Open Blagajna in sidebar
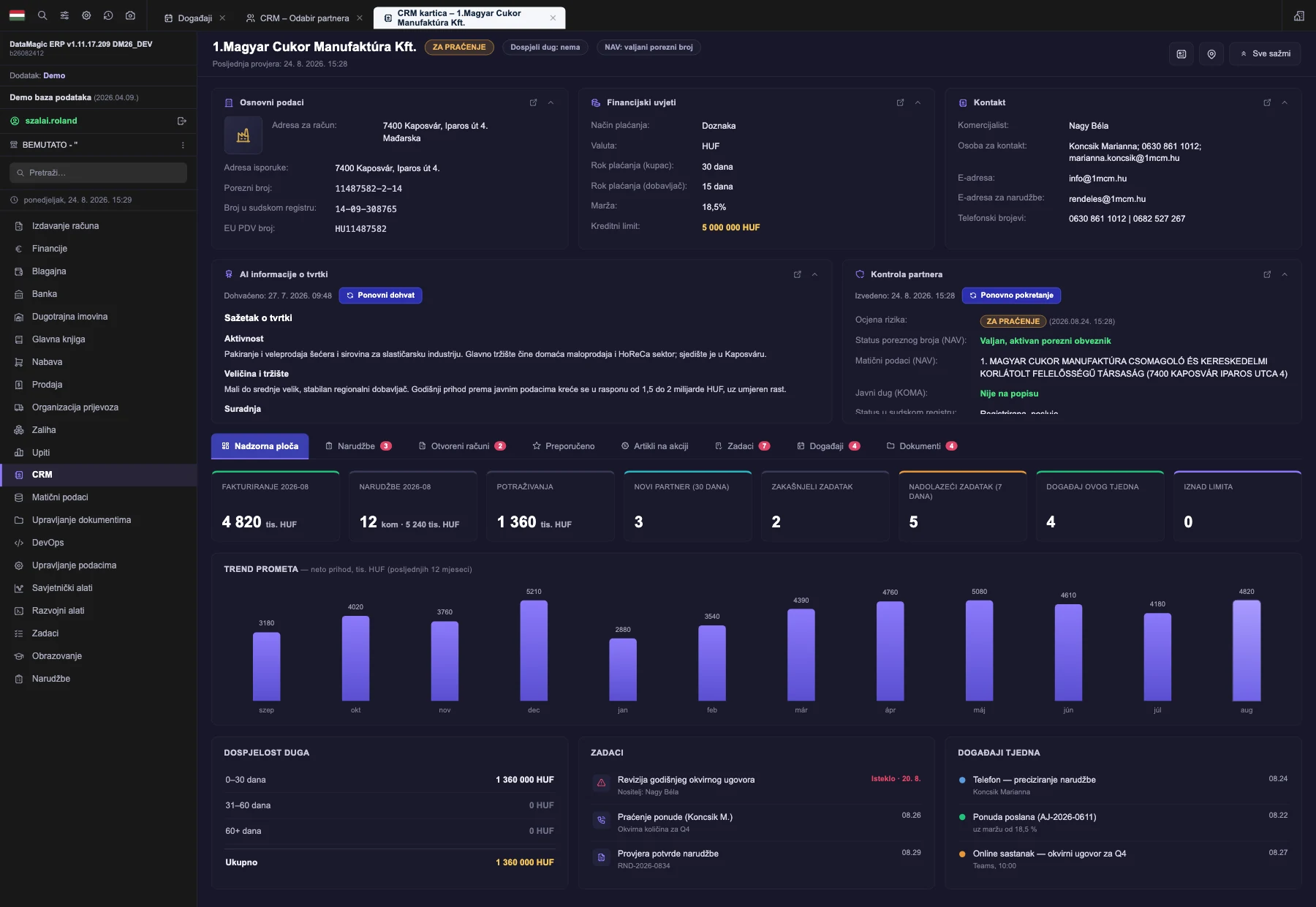This screenshot has width=1316, height=907. pyautogui.click(x=98, y=271)
